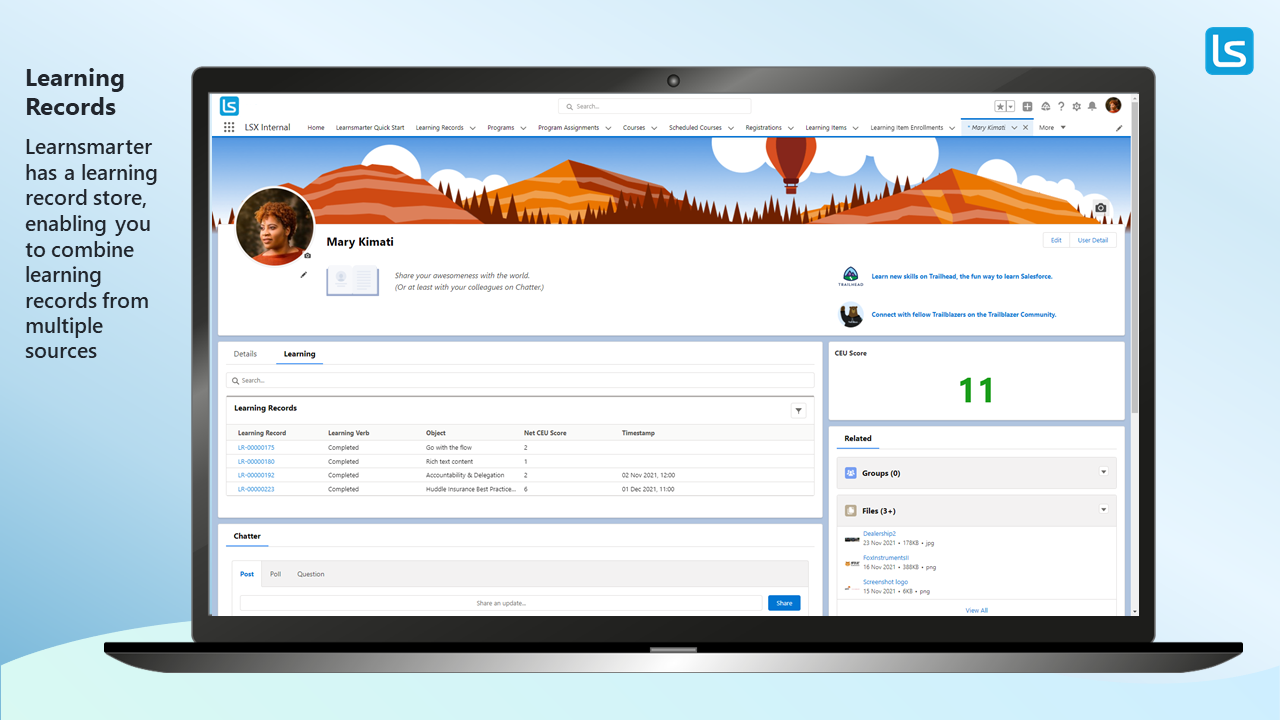This screenshot has width=1280, height=720.
Task: Open learning record LR-00000175
Action: coord(256,448)
